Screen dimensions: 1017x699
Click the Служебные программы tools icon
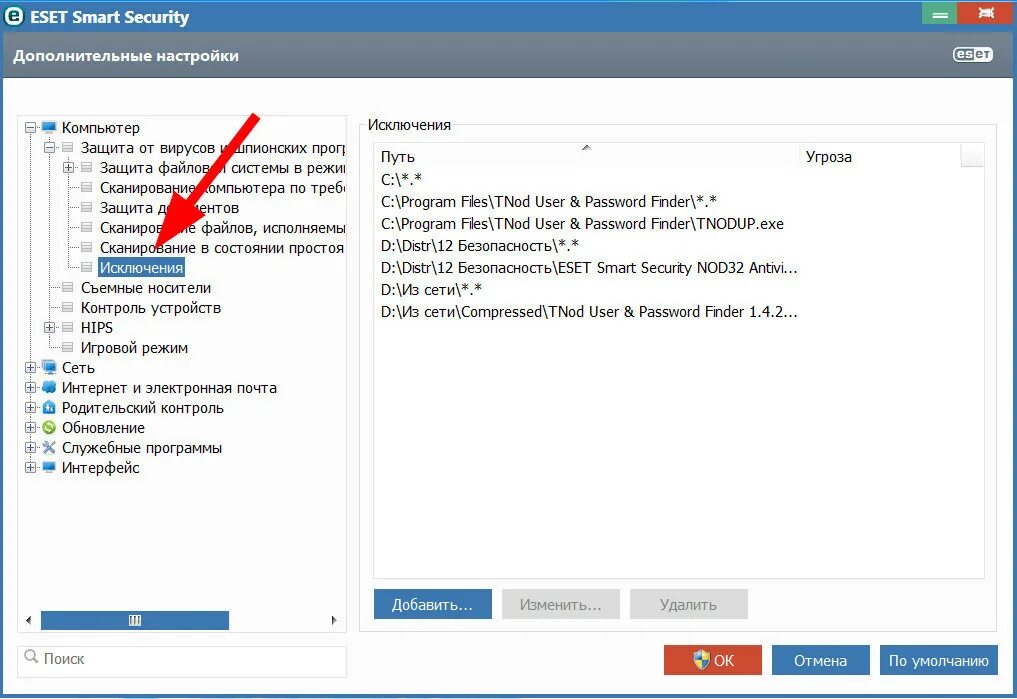point(49,447)
